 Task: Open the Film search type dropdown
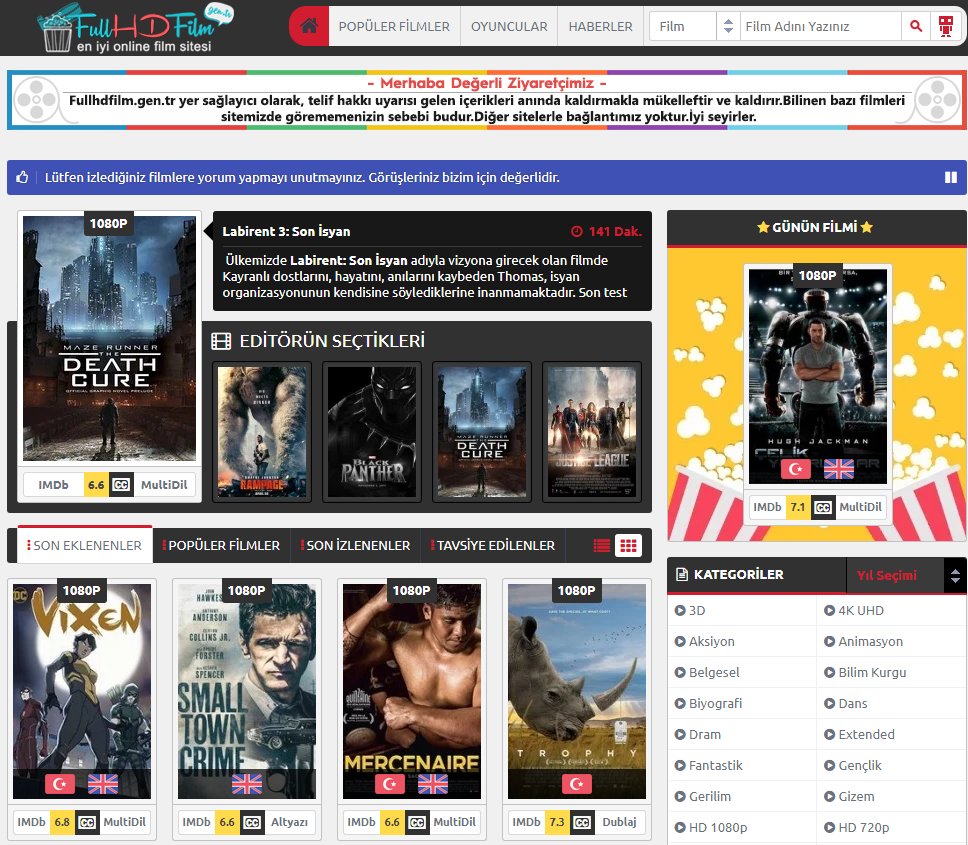point(695,27)
